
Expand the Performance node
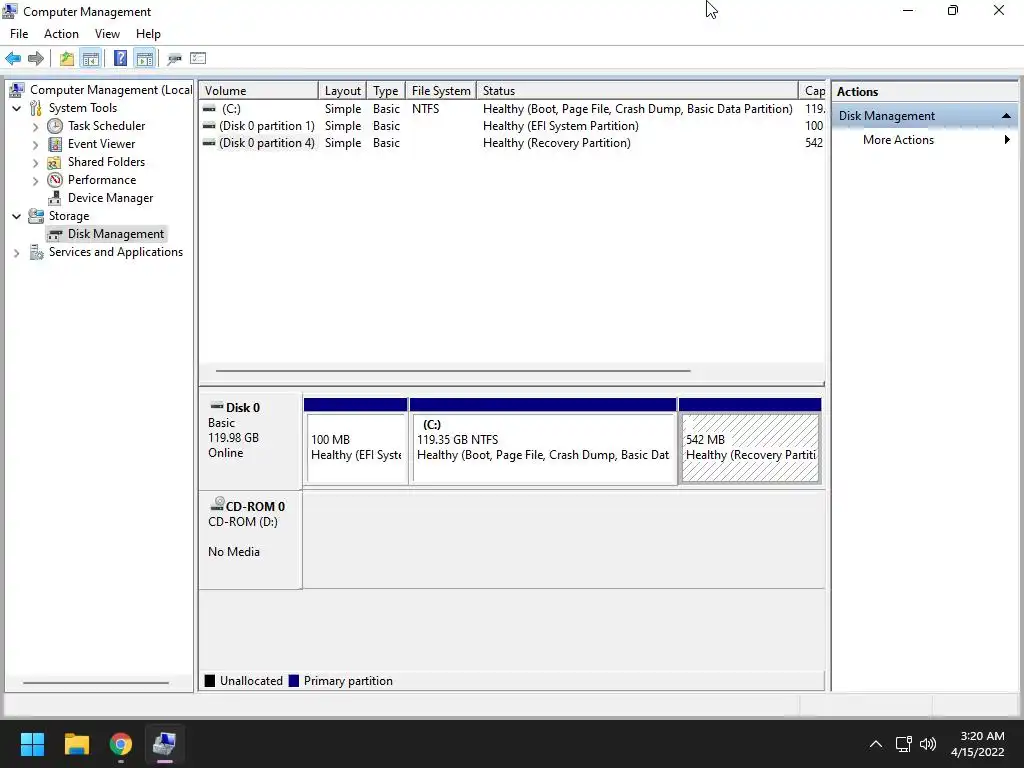coord(36,181)
